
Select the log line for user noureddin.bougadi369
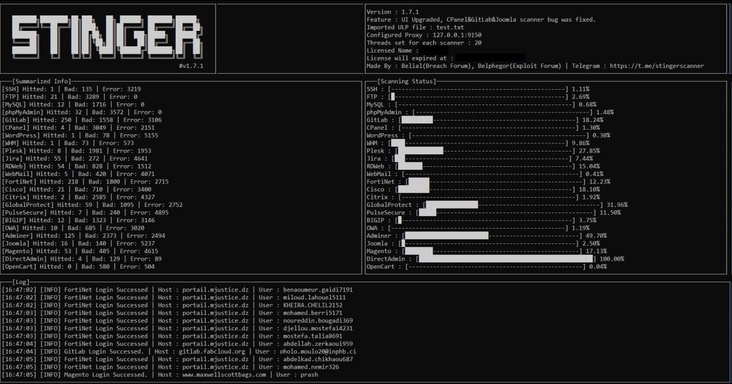coord(177,321)
